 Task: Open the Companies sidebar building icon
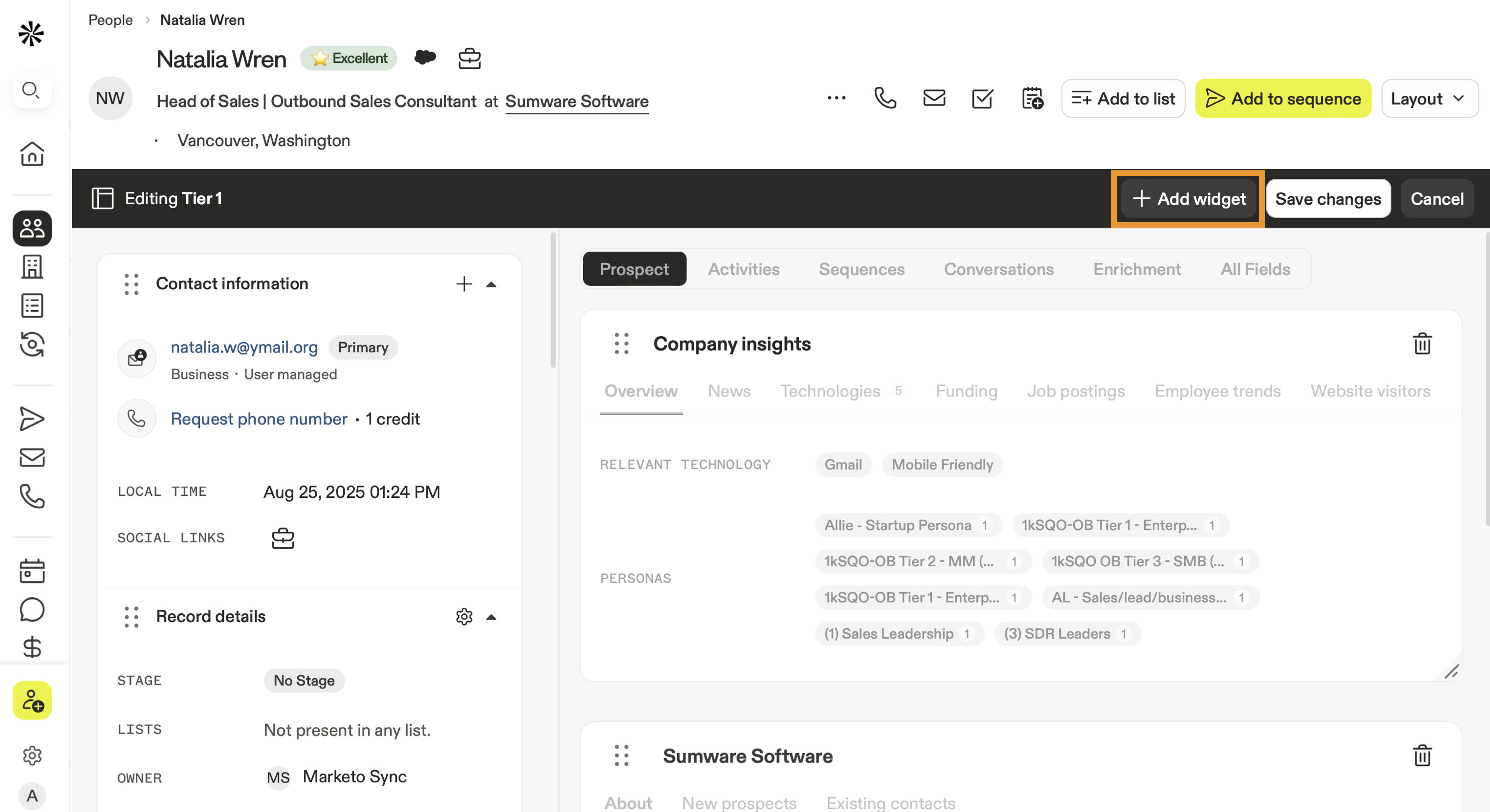click(32, 267)
